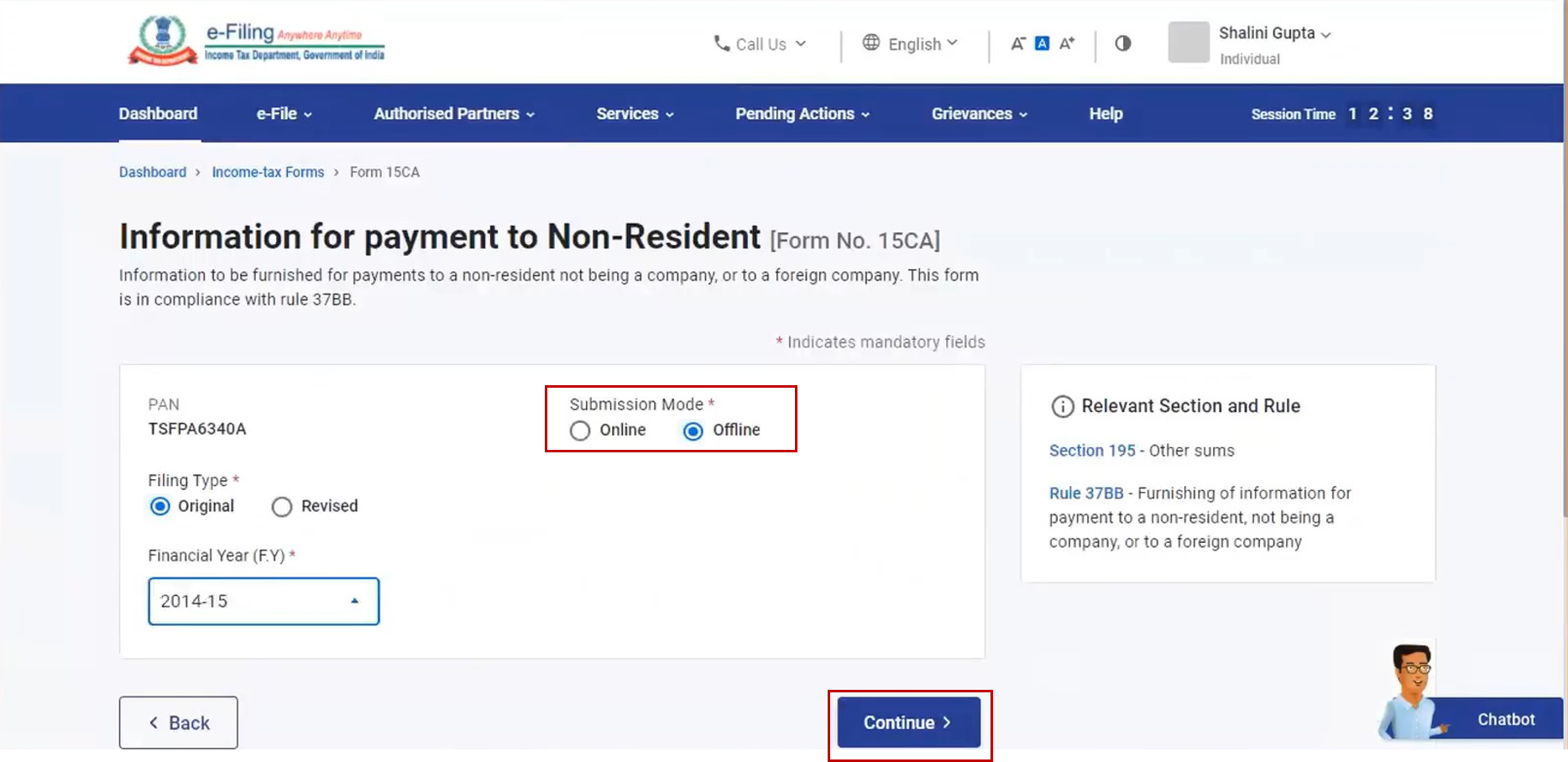Viewport: 1568px width, 762px height.
Task: Toggle the high contrast mode icon
Action: point(1123,44)
